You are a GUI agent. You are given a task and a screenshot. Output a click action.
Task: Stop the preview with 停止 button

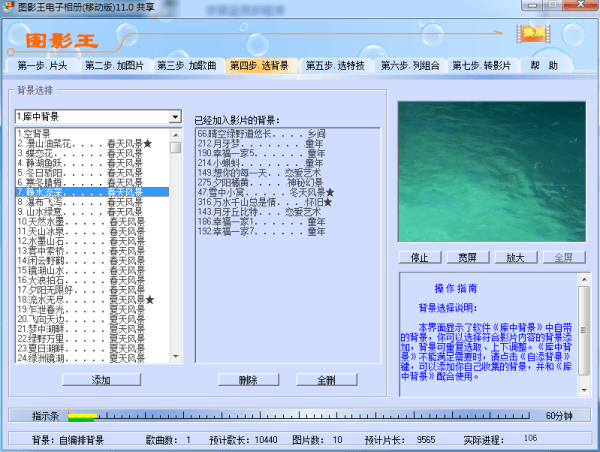coord(421,257)
